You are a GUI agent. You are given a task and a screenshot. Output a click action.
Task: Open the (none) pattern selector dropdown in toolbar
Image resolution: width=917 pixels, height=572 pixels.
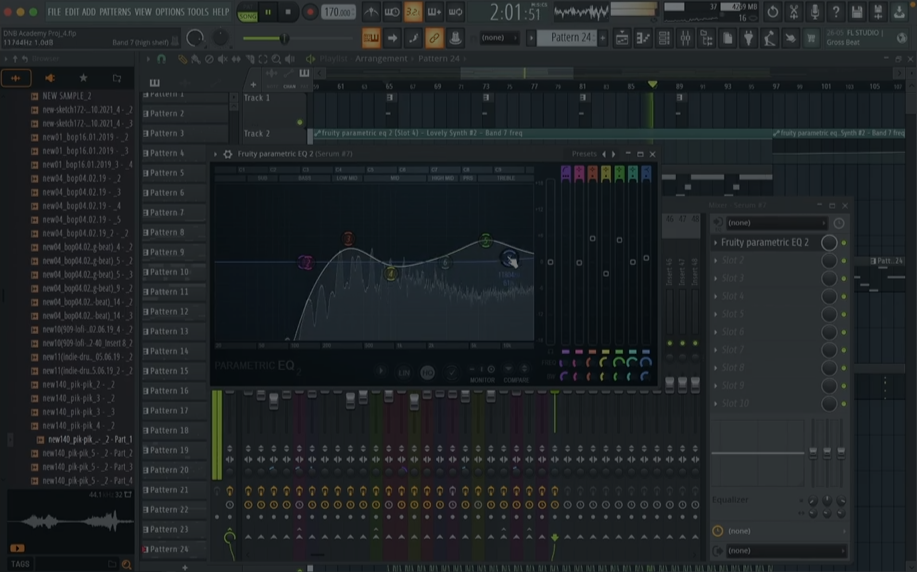498,38
